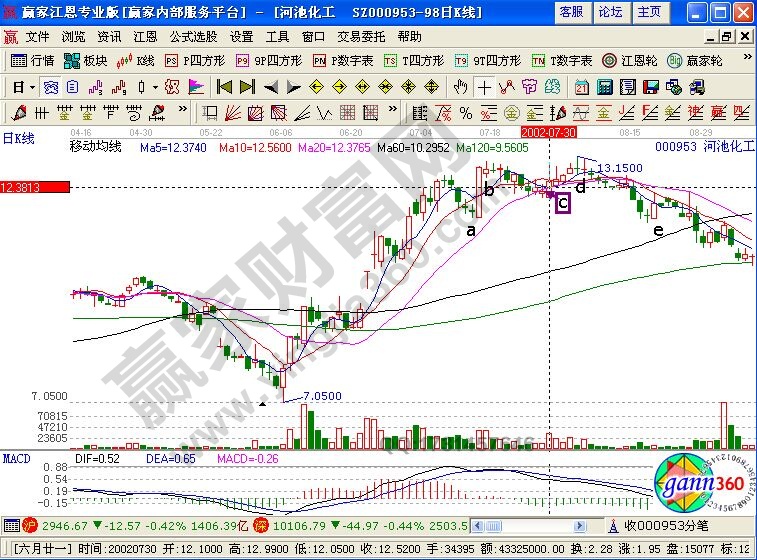This screenshot has width=757, height=560.
Task: Click the floppy disk save icon
Action: pyautogui.click(x=651, y=86)
